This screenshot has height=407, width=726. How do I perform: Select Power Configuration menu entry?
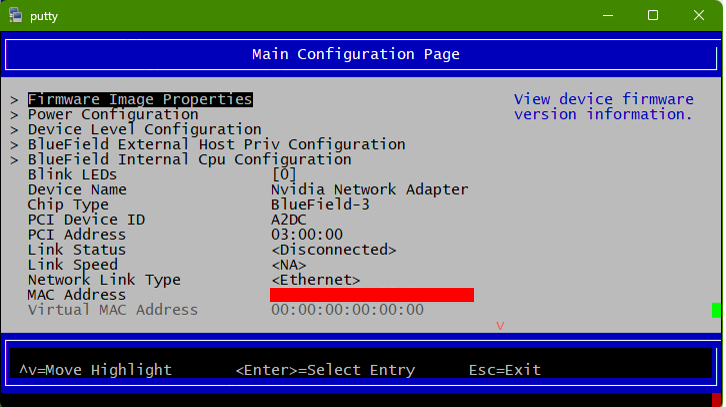coord(113,114)
